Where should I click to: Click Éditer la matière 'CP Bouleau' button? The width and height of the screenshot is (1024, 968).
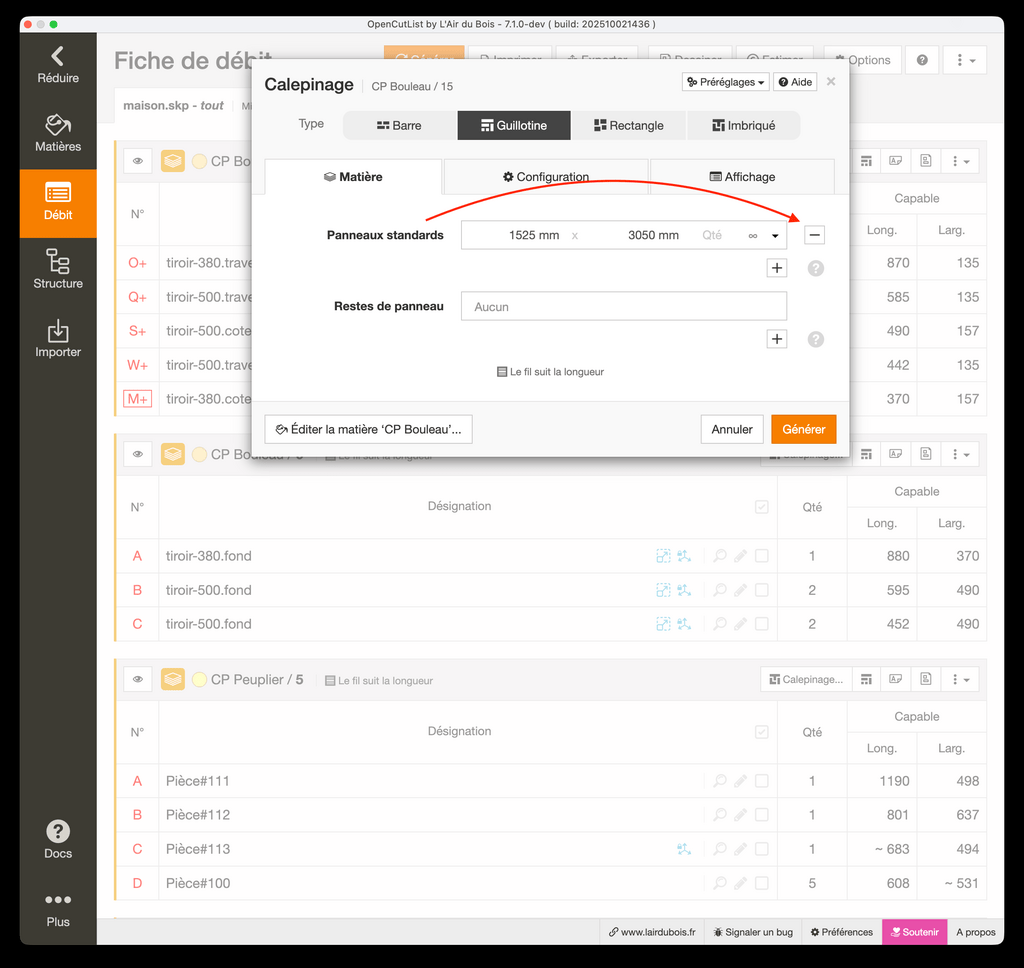(x=368, y=429)
